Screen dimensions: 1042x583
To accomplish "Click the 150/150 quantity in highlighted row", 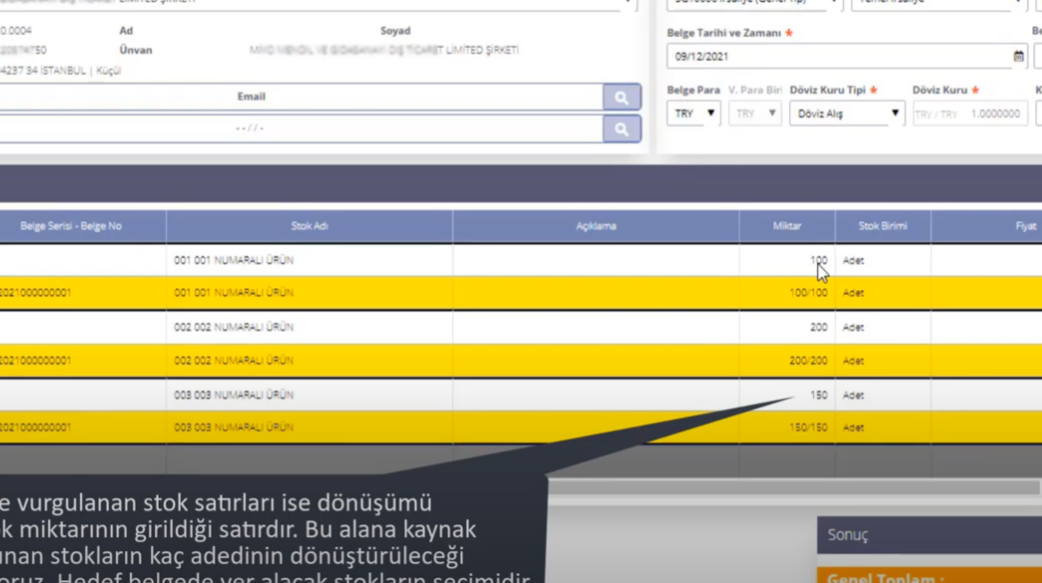I will coord(808,428).
